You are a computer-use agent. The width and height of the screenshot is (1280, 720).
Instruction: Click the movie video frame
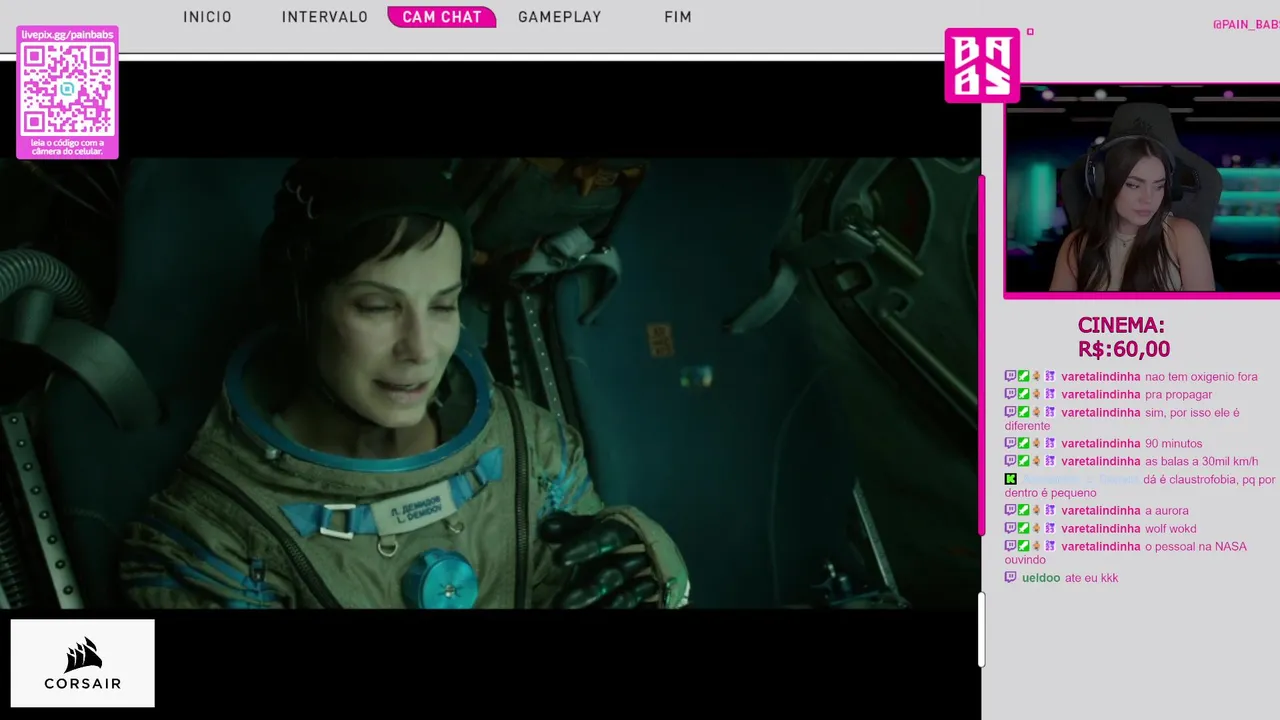point(490,383)
